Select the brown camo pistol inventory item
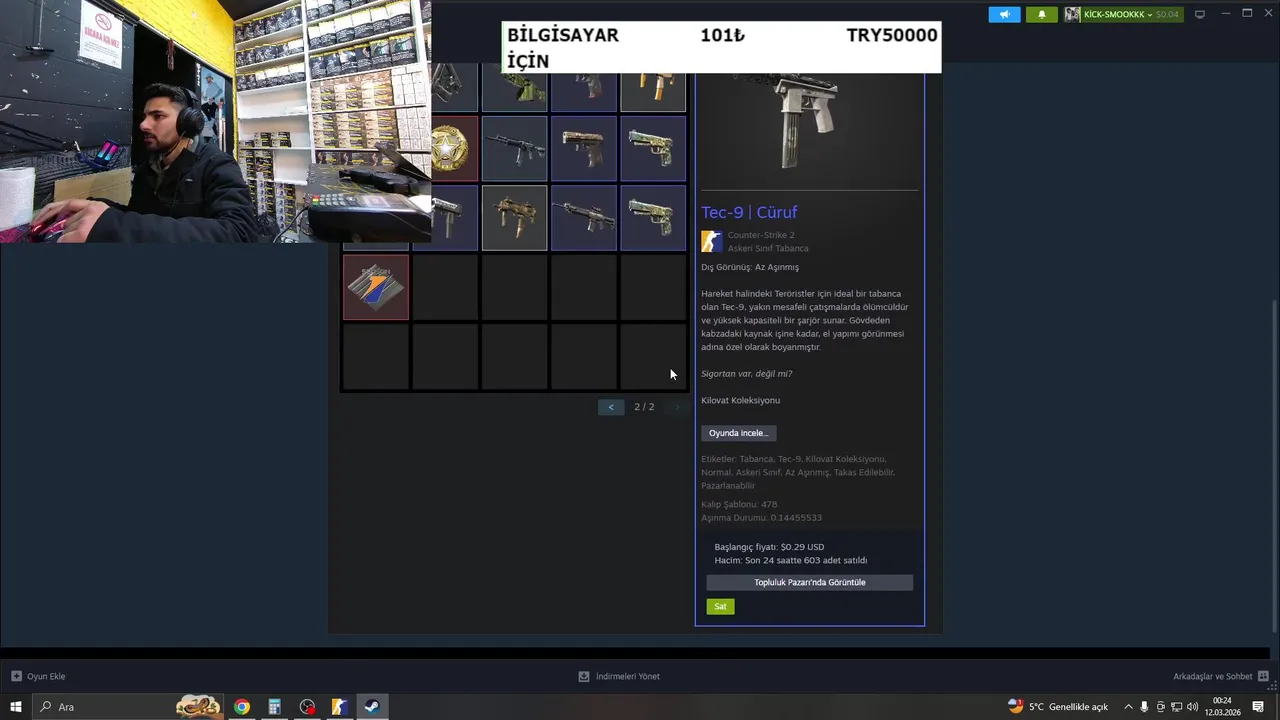Image resolution: width=1280 pixels, height=720 pixels. [x=584, y=149]
